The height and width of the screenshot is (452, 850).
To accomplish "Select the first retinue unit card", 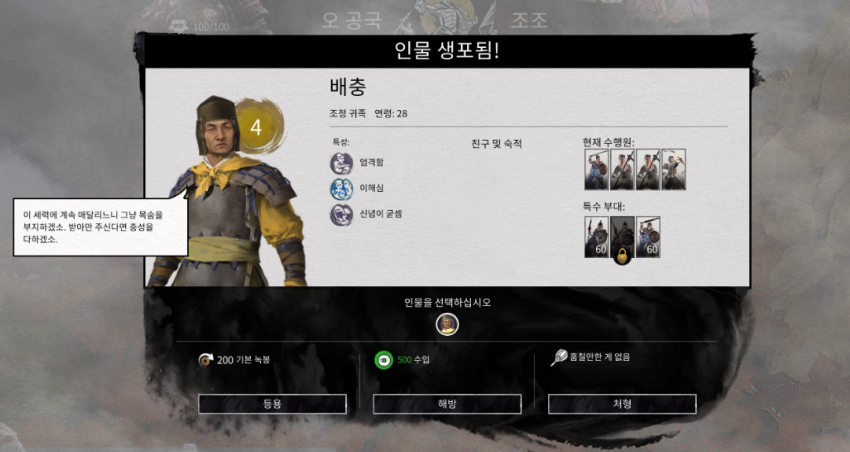I will click(596, 170).
